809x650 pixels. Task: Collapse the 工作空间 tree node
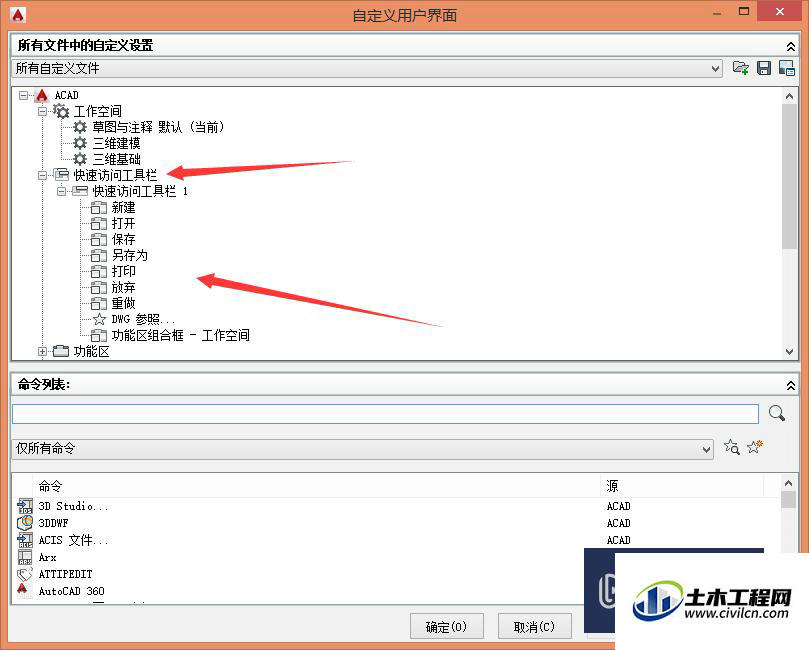(42, 111)
